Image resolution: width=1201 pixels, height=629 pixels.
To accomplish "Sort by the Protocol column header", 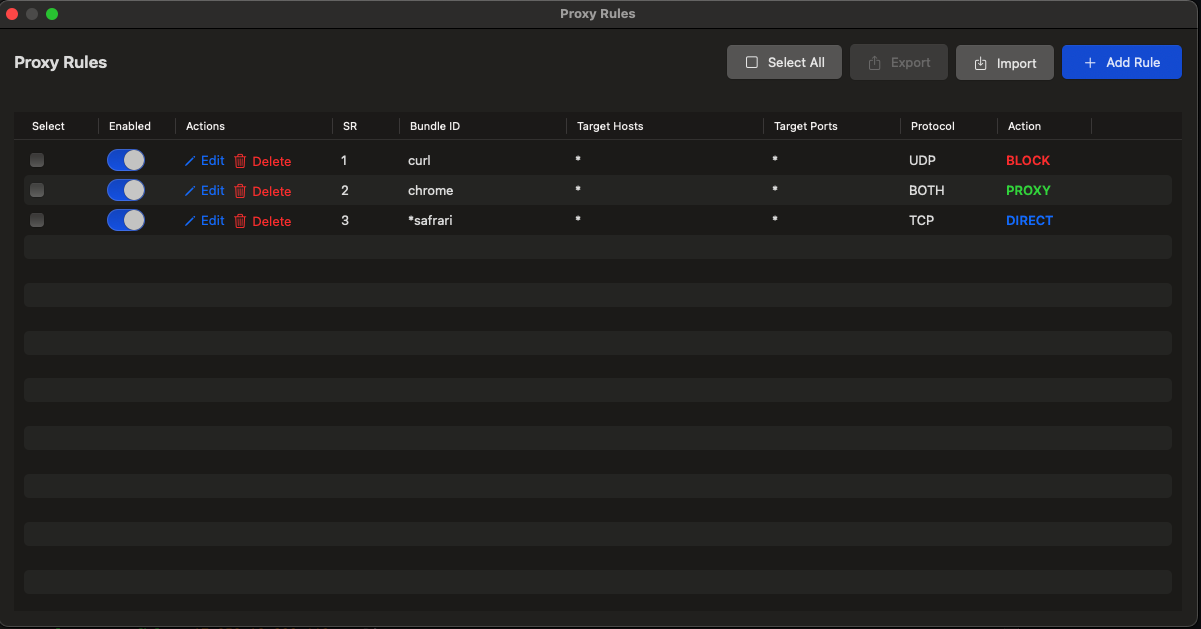I will pyautogui.click(x=933, y=126).
